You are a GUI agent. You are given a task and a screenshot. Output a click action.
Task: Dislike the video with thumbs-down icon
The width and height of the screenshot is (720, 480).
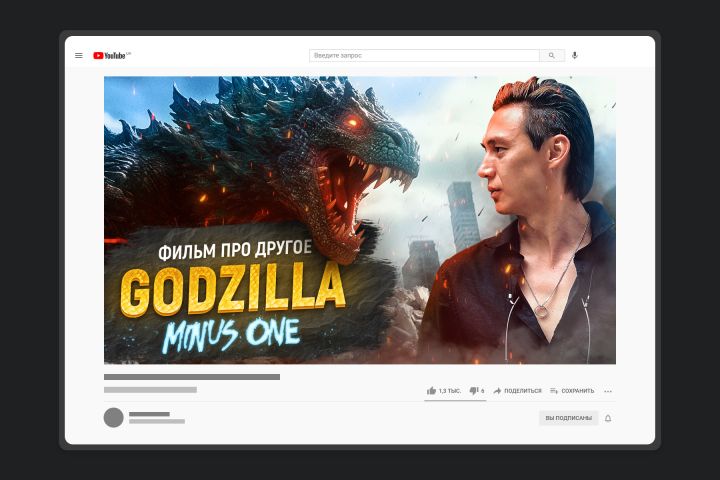(474, 391)
